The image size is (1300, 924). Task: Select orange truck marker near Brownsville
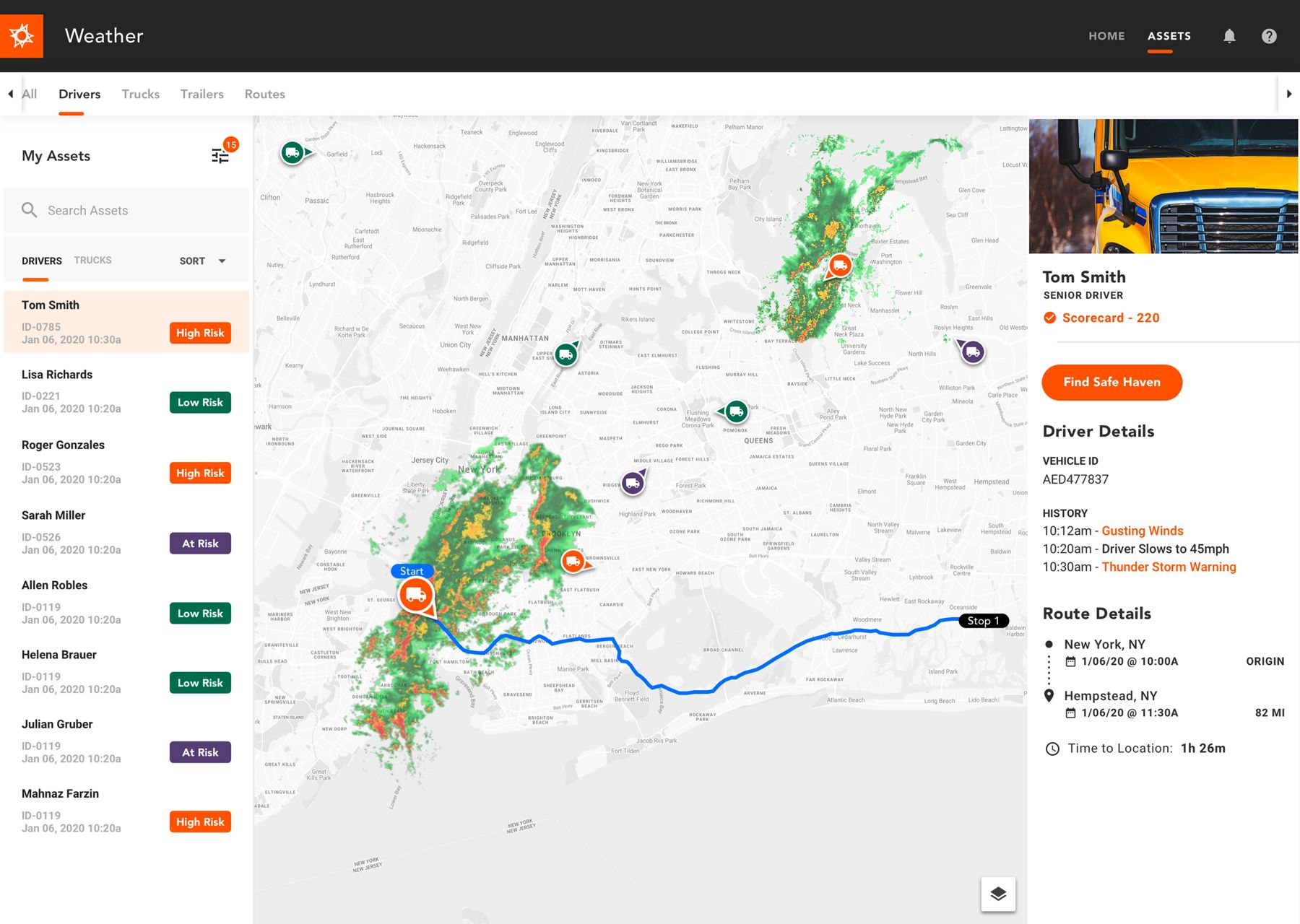tap(573, 561)
